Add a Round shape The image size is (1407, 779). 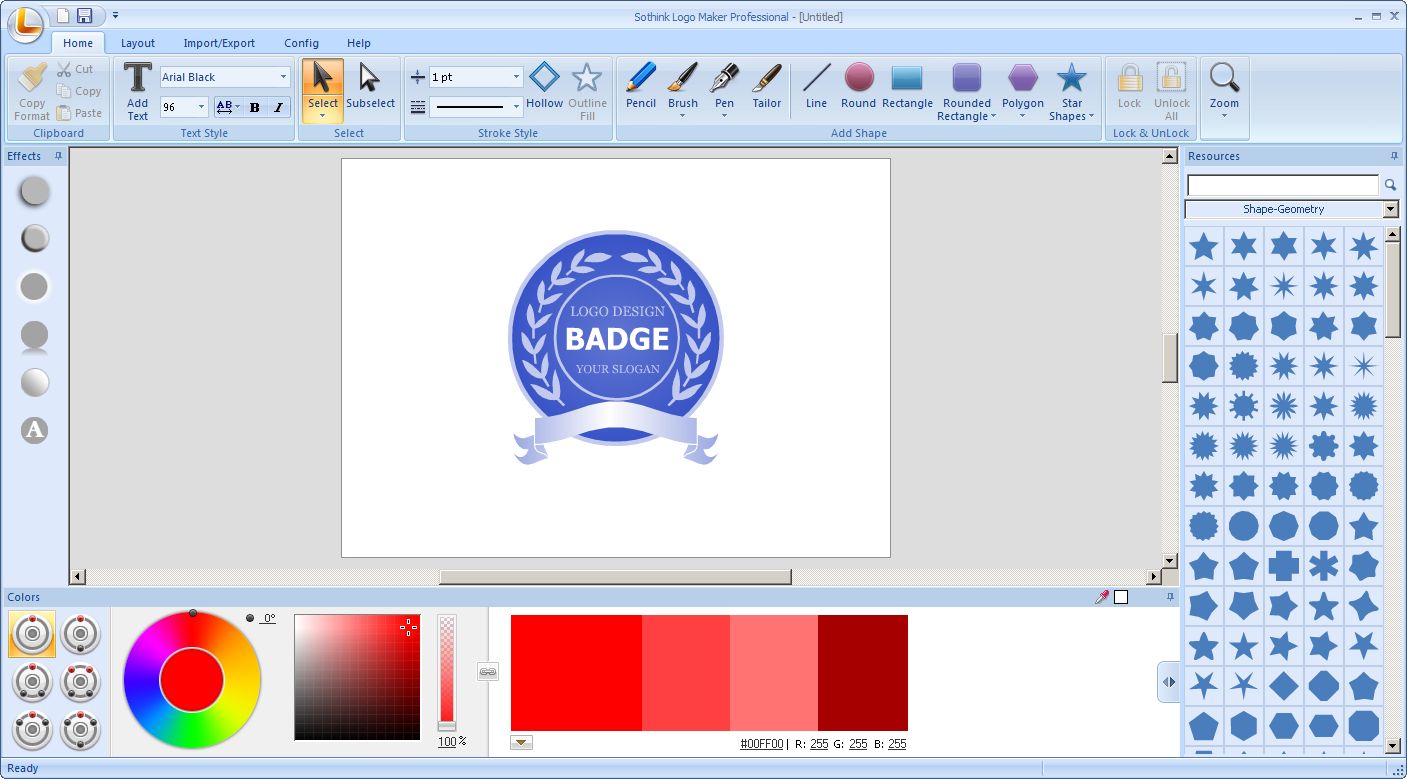tap(858, 86)
